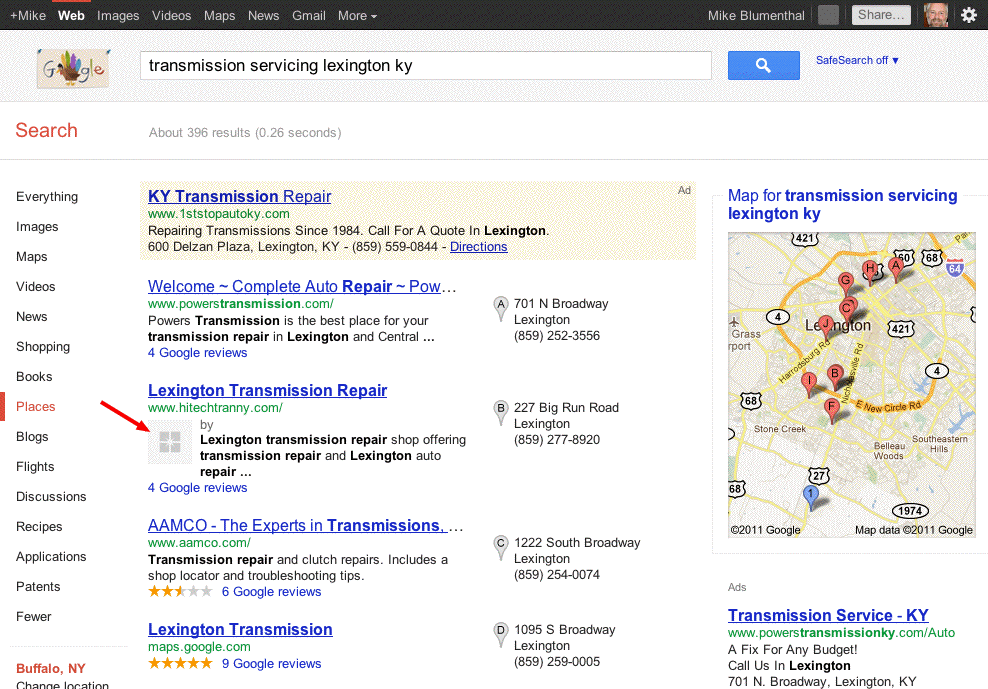Image resolution: width=988 pixels, height=689 pixels.
Task: Click map pin A beside 701 N Broadway
Action: 501,309
